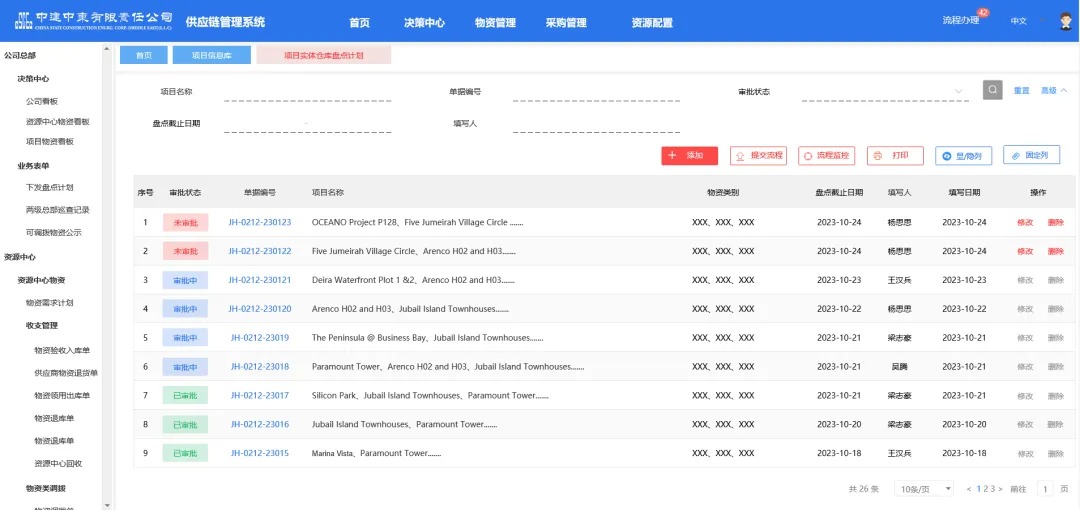Switch language via 中文 dropdown
This screenshot has width=1080, height=511.
pos(1019,21)
